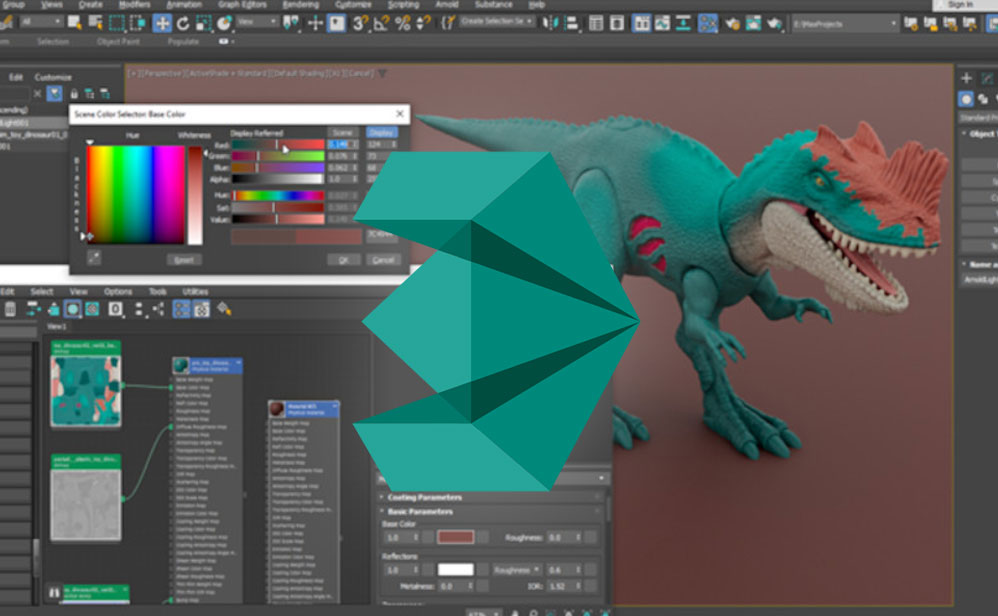The width and height of the screenshot is (998, 616).
Task: Collapse the Basic Parameters rollout
Action: tap(420, 512)
